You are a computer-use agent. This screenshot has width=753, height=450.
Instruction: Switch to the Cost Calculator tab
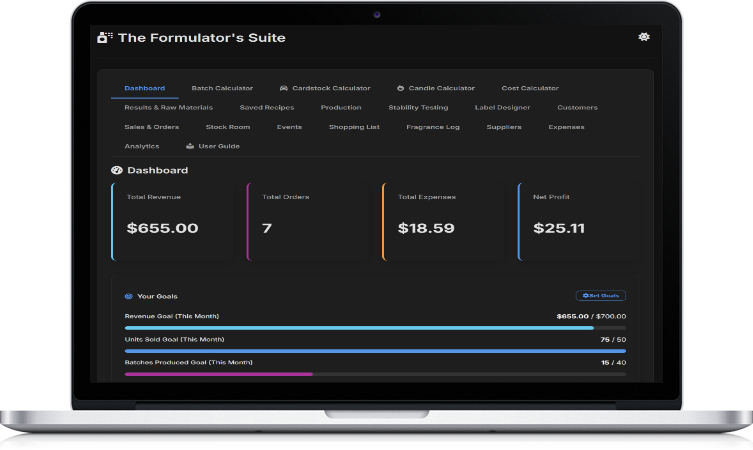[x=530, y=88]
